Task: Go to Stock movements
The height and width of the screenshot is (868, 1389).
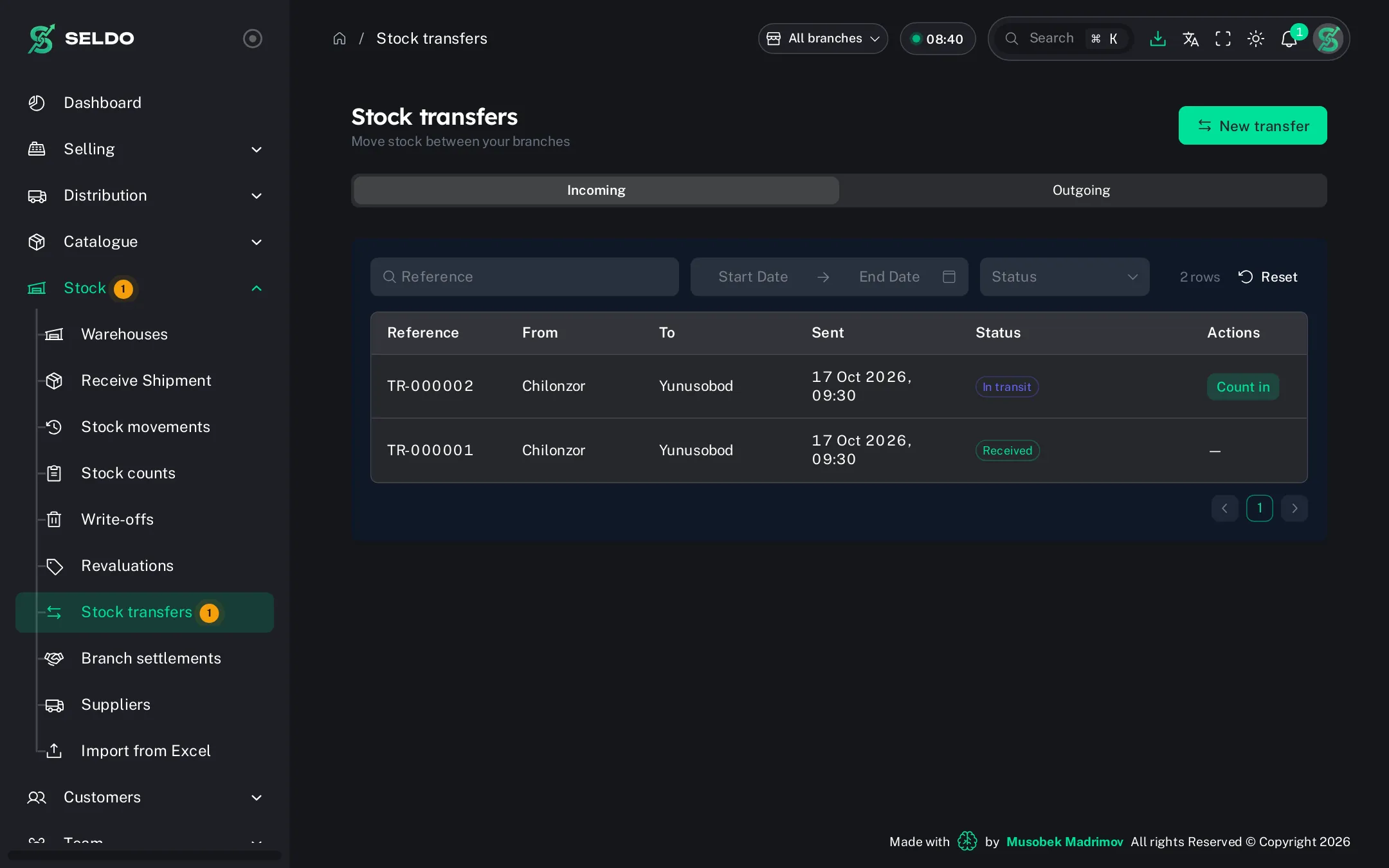Action: [145, 427]
